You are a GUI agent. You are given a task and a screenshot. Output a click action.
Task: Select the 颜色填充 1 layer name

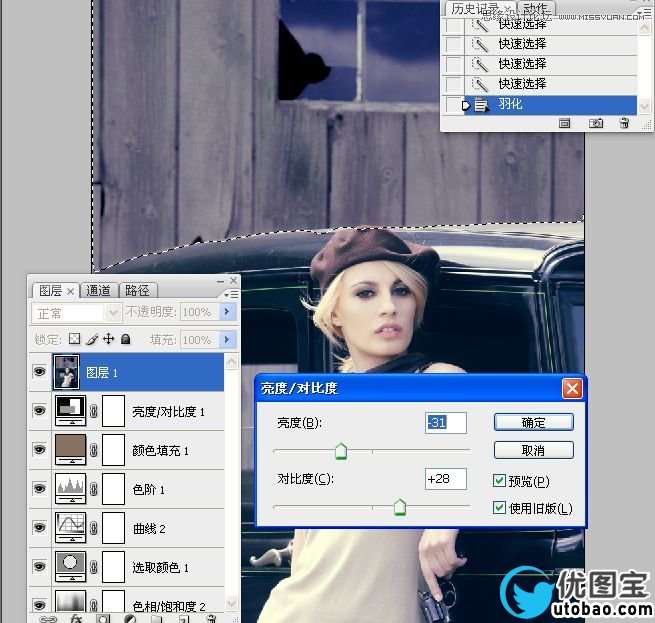tap(160, 450)
